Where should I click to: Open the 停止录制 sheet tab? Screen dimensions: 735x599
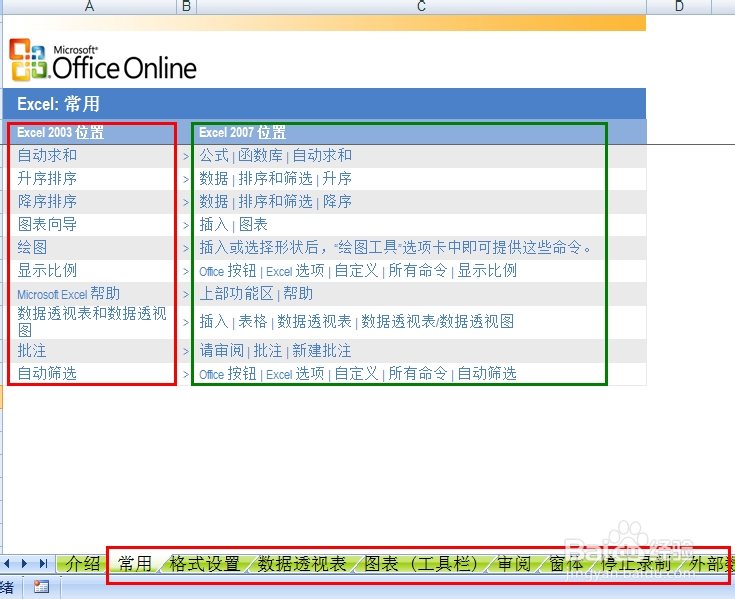pos(635,563)
